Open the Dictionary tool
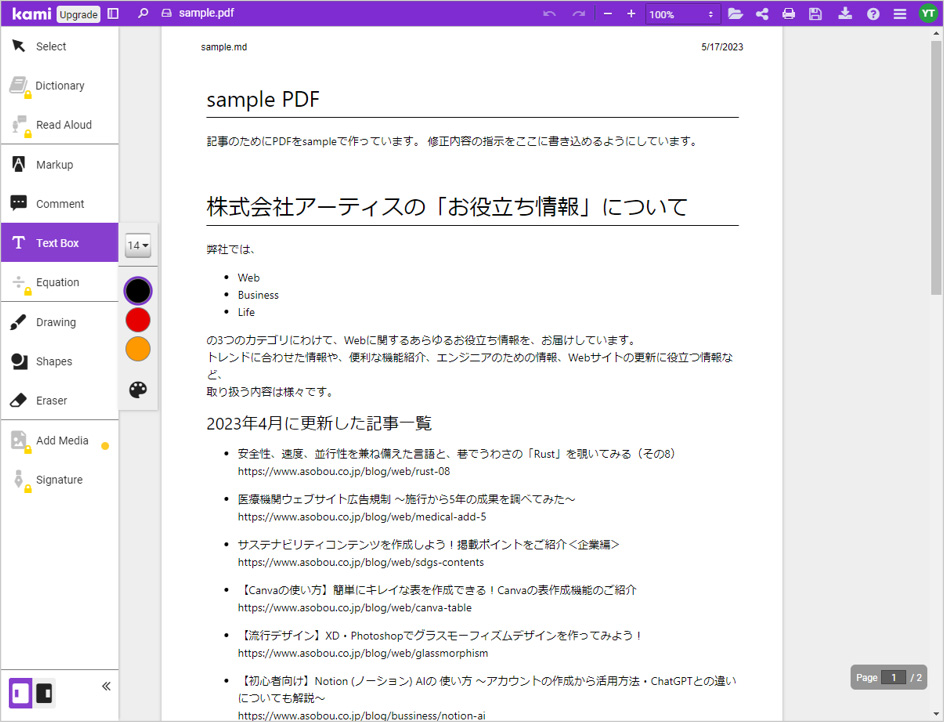 tap(59, 86)
